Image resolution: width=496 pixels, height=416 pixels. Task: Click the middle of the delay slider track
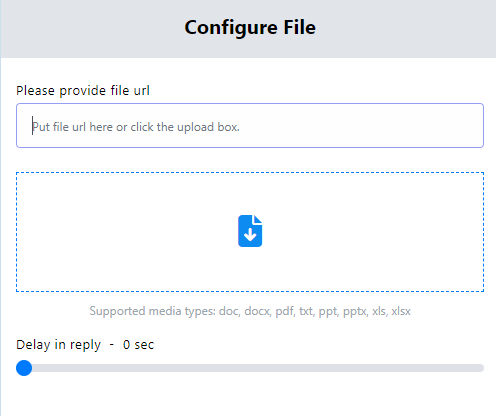coord(250,368)
